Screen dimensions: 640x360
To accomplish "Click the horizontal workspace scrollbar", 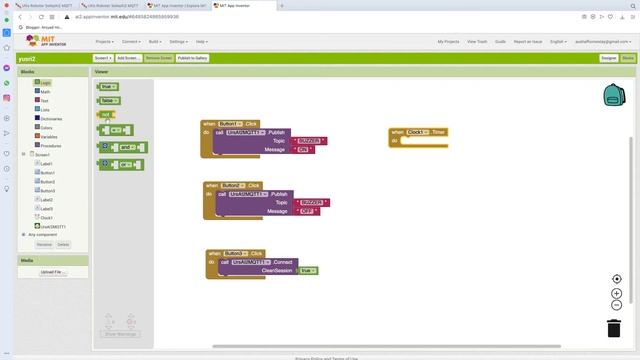I will point(387,346).
